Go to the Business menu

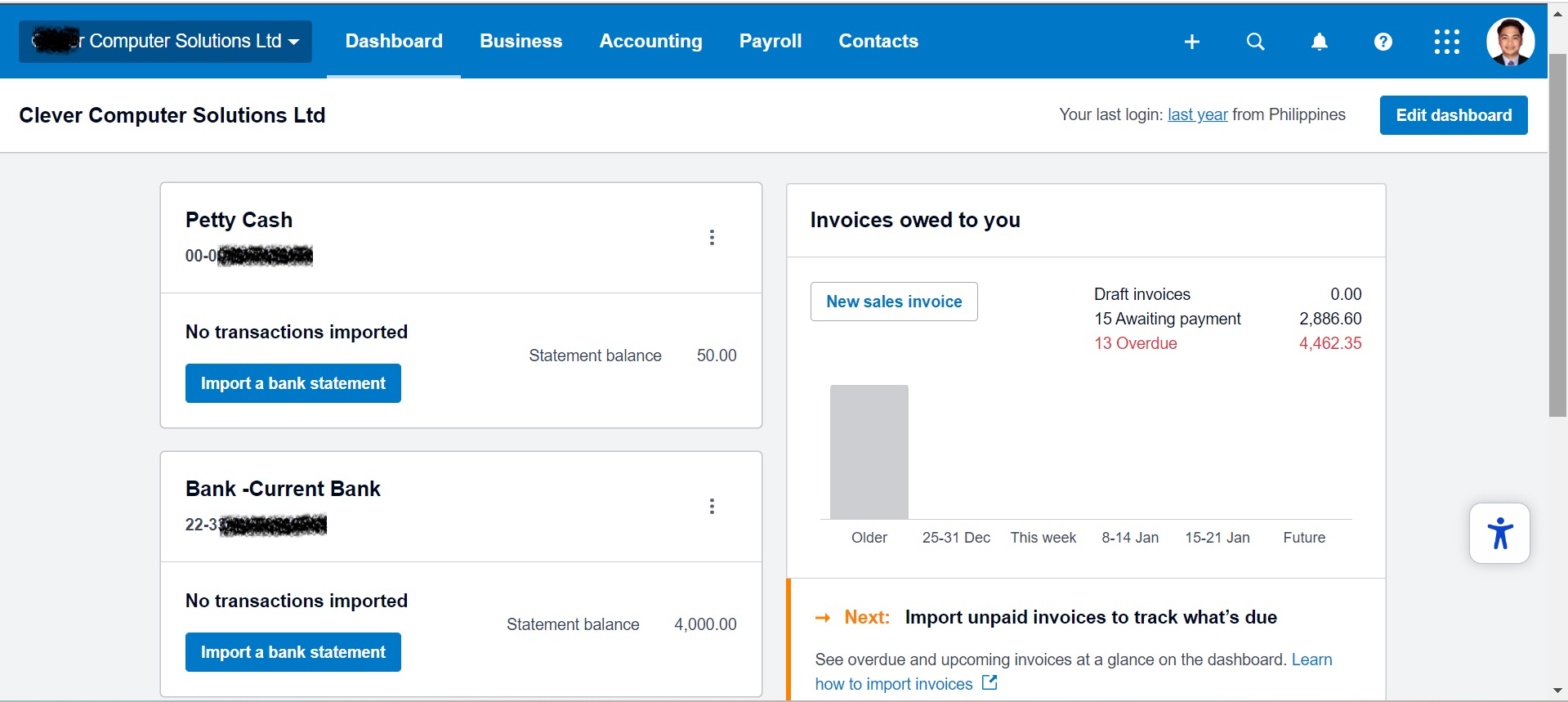(521, 42)
